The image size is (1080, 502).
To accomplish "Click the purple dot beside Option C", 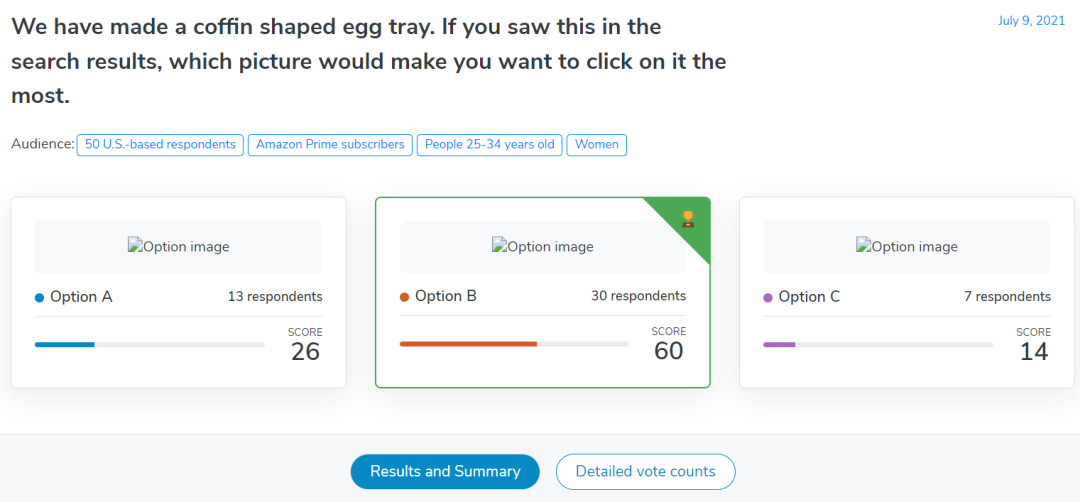I will 768,297.
